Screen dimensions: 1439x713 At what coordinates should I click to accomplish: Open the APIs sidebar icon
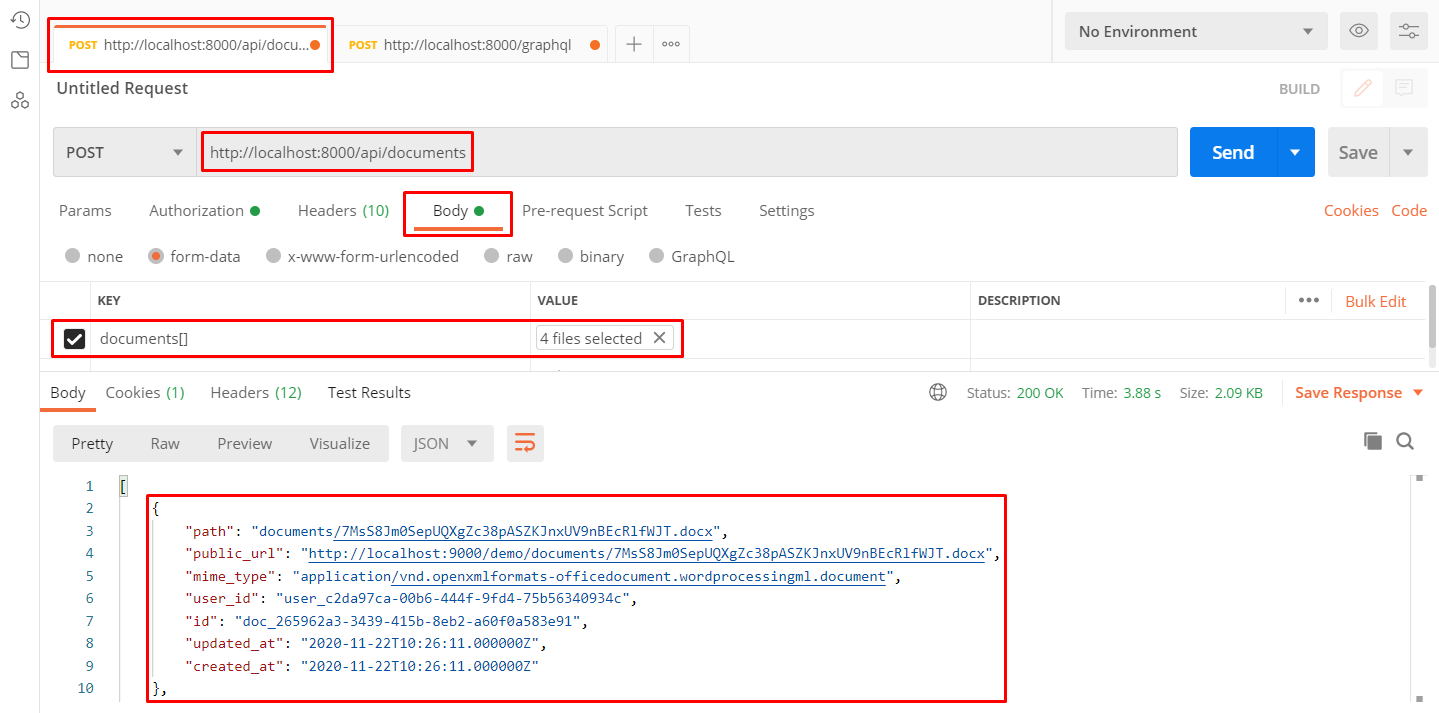click(19, 100)
